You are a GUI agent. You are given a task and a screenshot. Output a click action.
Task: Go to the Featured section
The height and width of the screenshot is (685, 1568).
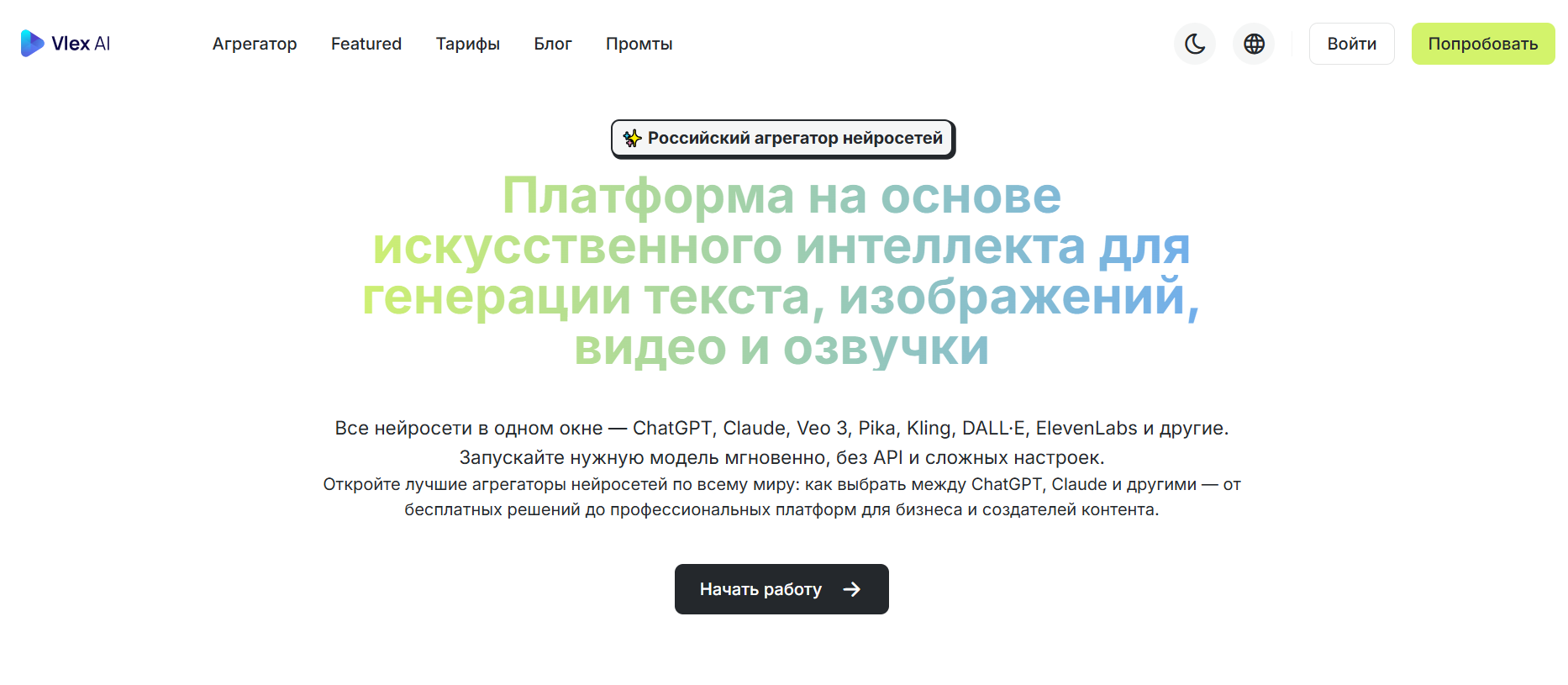pyautogui.click(x=366, y=44)
